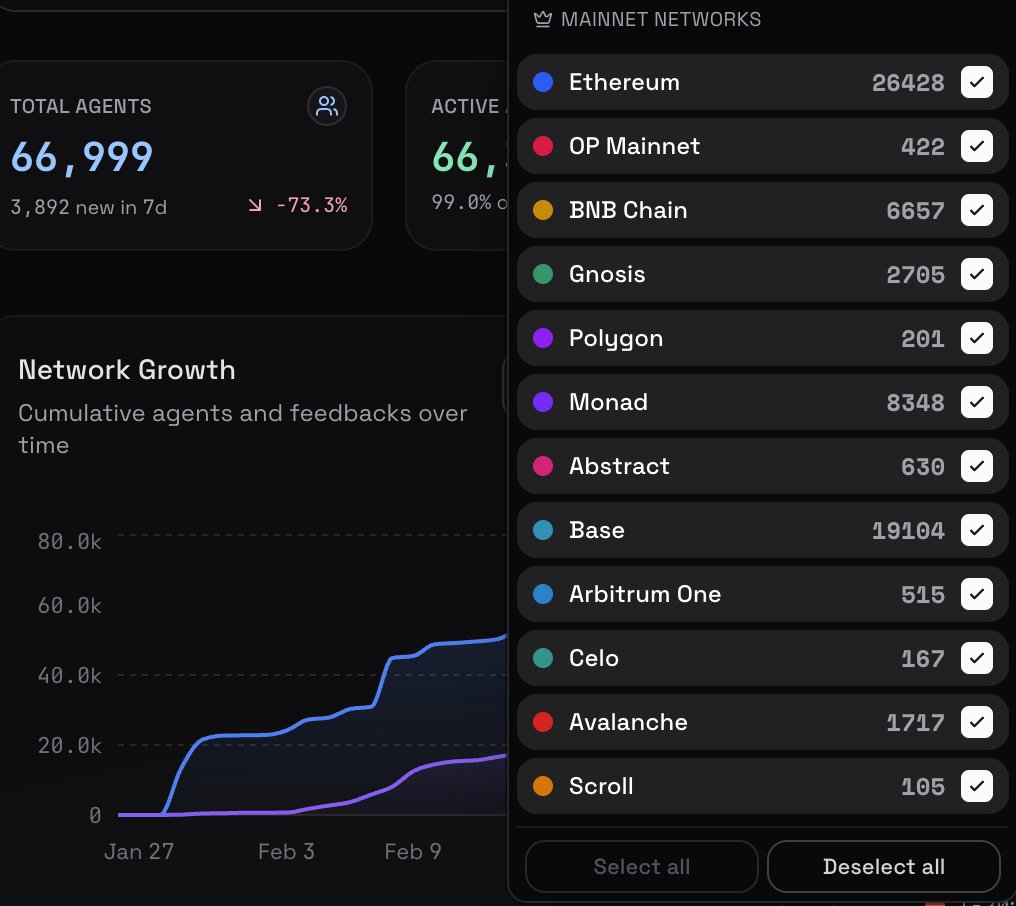Click the Gnosis count 2705
Viewport: 1016px width, 906px height.
tap(915, 275)
